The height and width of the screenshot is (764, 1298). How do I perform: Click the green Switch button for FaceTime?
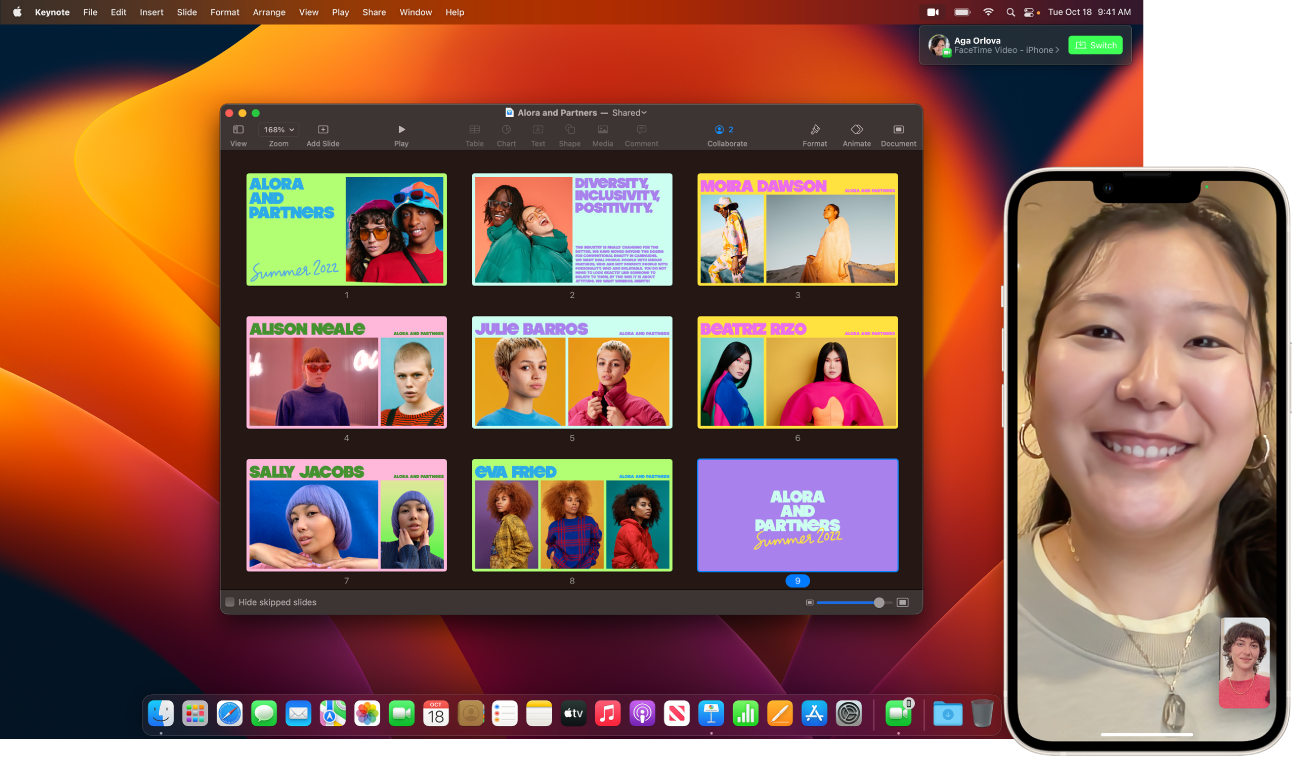[1095, 45]
